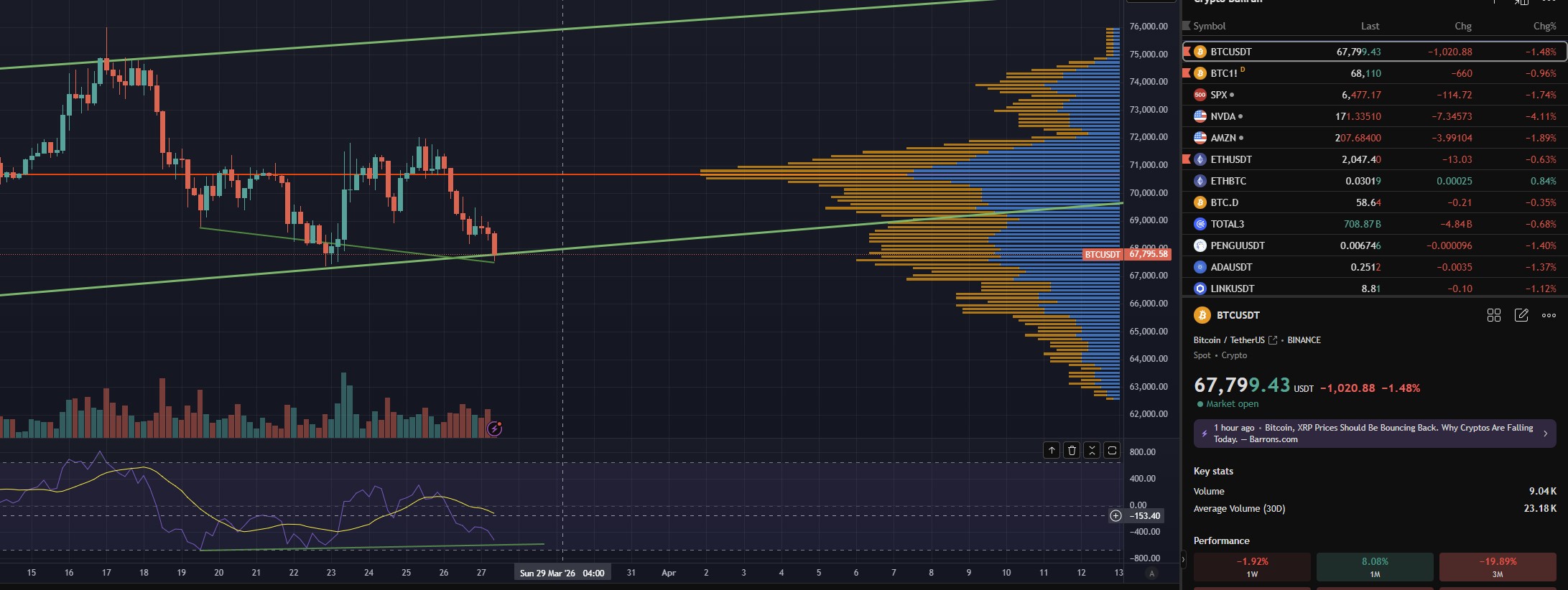Open the Barrons.com Bitcoin news headline
This screenshot has height=590, width=1568.
coord(1373,434)
